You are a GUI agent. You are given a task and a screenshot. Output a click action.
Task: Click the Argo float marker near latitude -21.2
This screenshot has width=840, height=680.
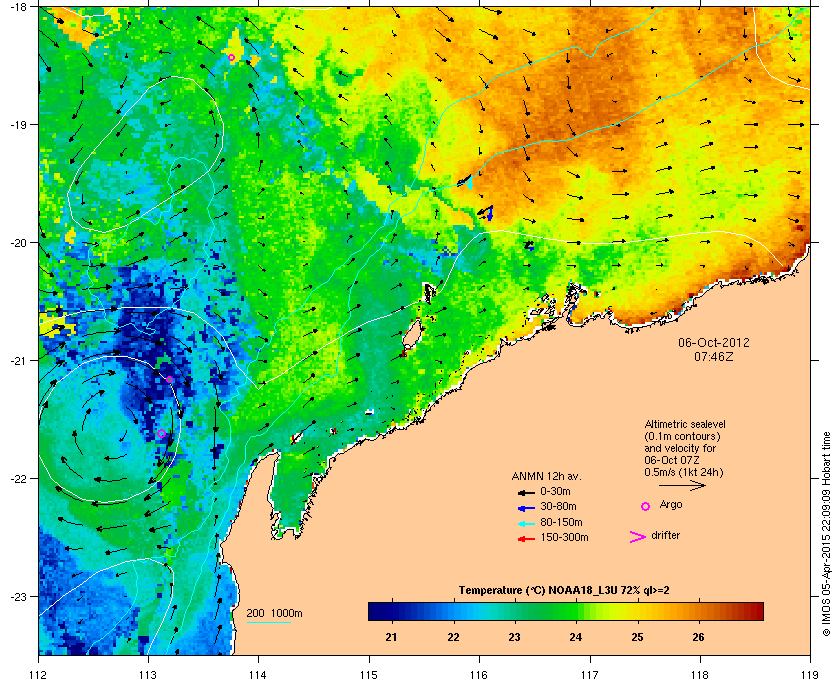coord(169,379)
